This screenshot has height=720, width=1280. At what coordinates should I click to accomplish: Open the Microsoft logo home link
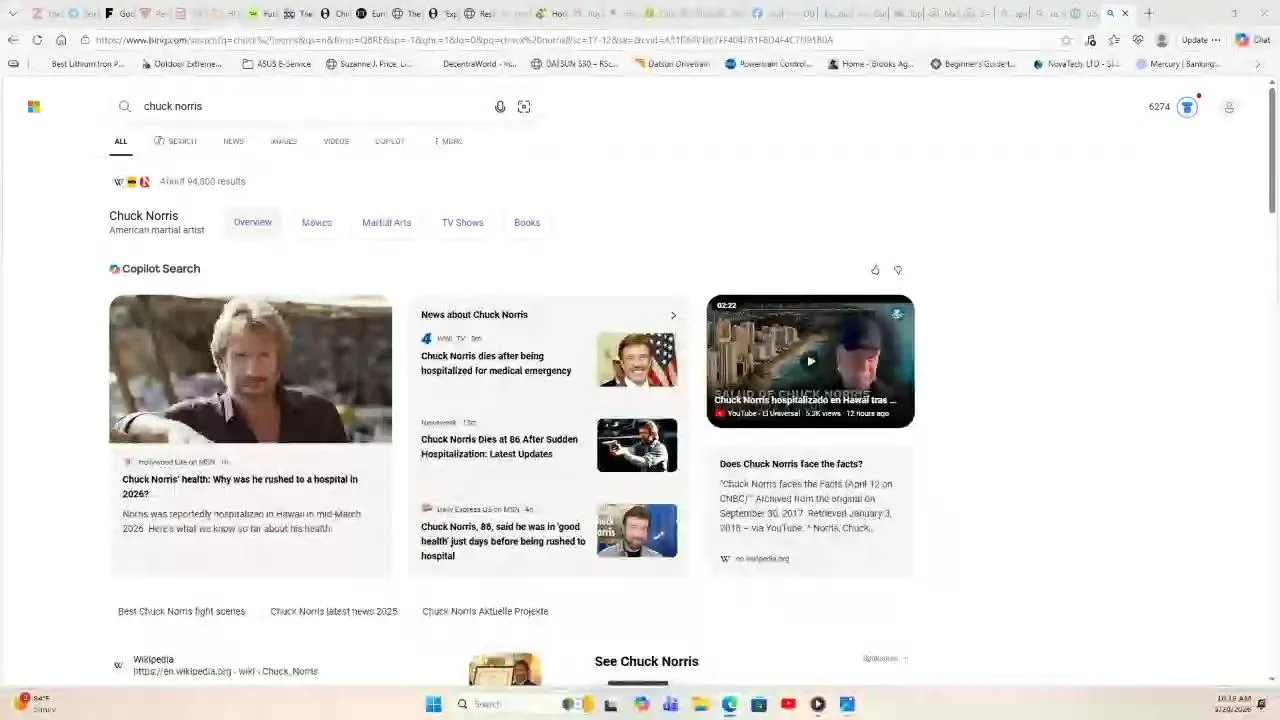(x=34, y=106)
